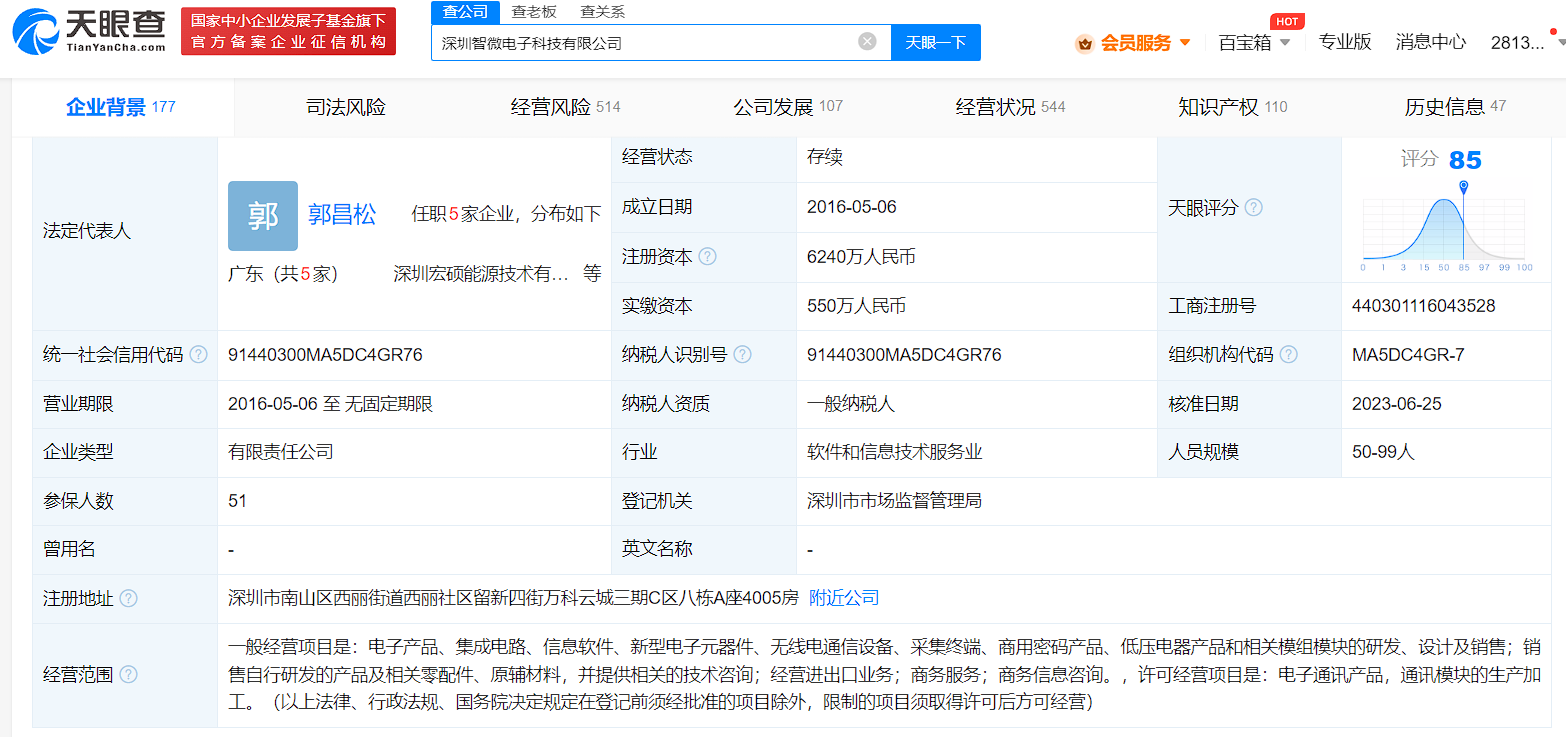Screen dimensions: 1566x737
Task: Click the score marker pin on the chart
Action: [1464, 187]
